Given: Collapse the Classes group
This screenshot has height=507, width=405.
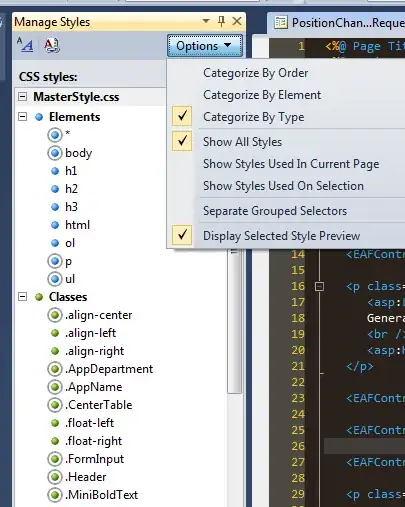Looking at the screenshot, I should coord(22,297).
